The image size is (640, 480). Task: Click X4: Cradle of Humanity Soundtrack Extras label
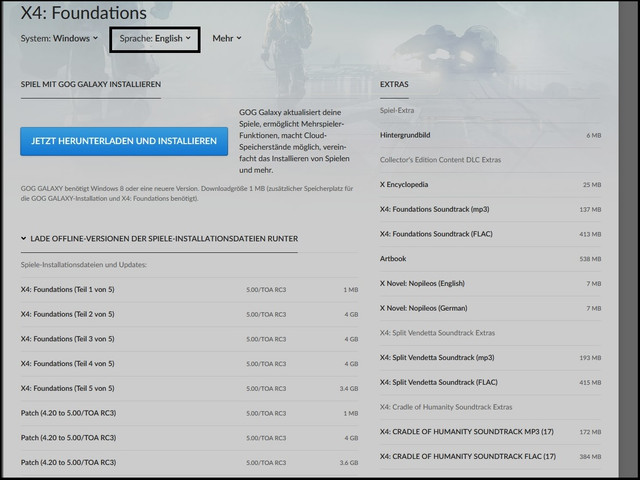pos(446,407)
